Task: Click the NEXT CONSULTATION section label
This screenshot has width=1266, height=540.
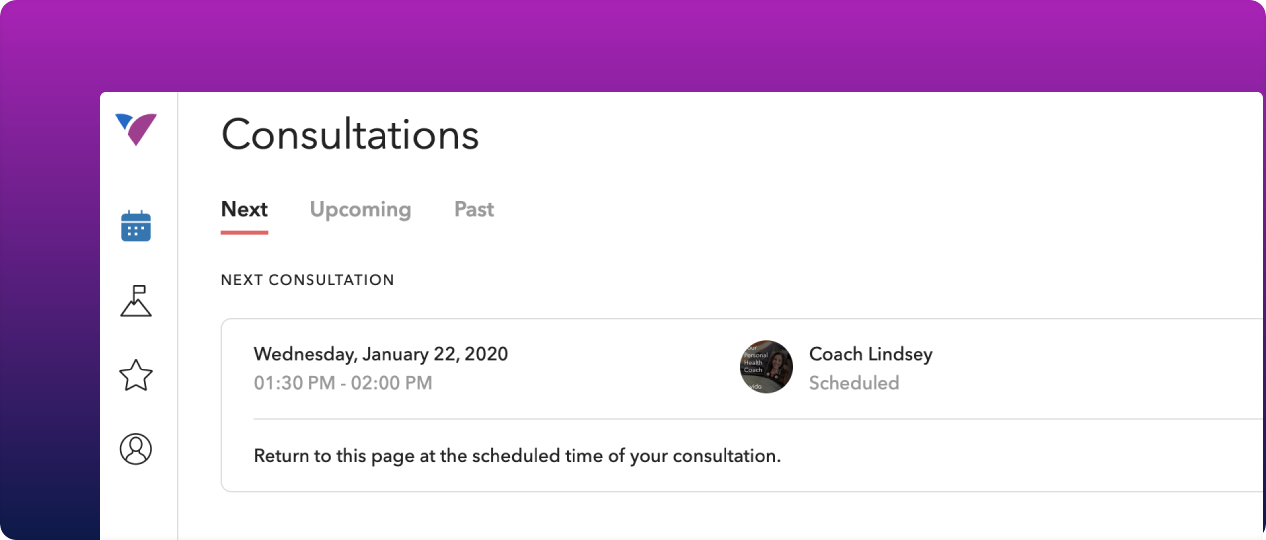Action: click(307, 280)
